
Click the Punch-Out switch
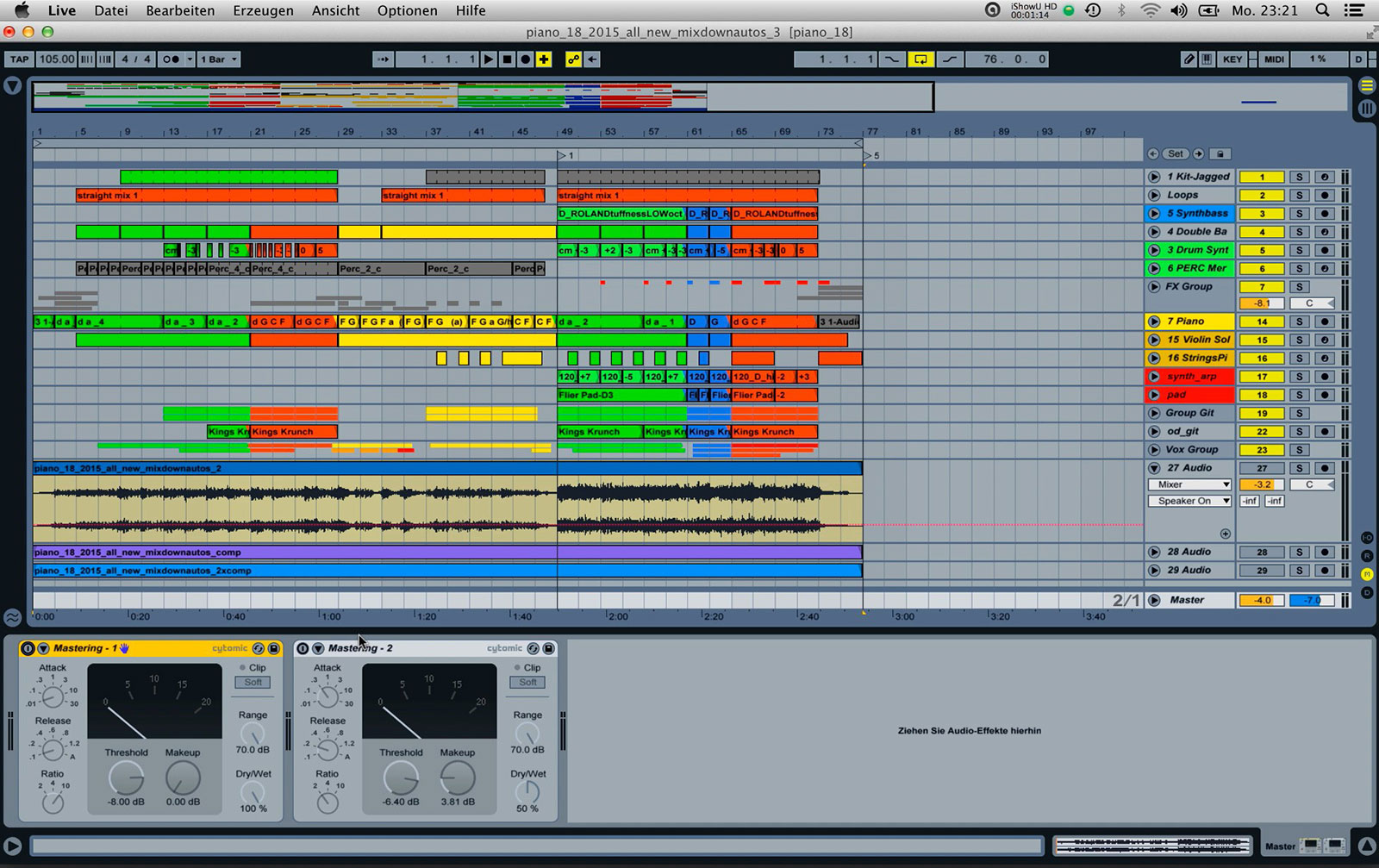[949, 59]
